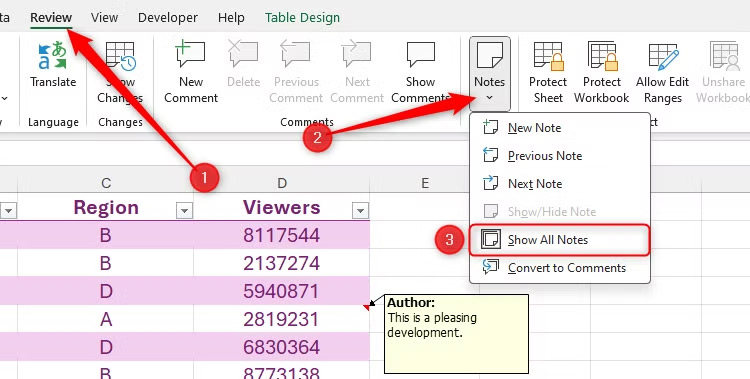Click Protect Workbook icon
The height and width of the screenshot is (379, 750).
pos(602,56)
